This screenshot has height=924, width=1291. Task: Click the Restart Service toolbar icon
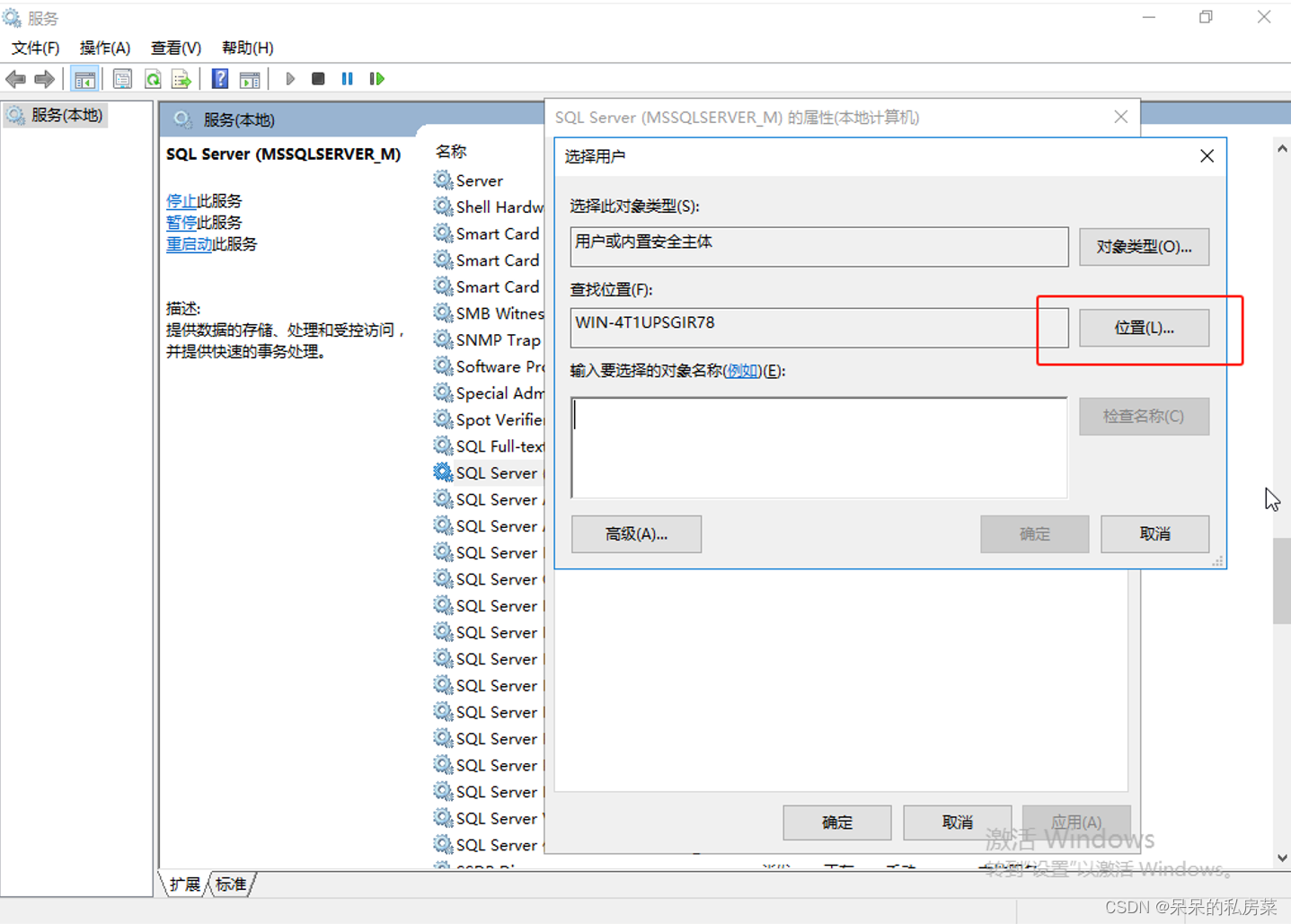pyautogui.click(x=377, y=79)
